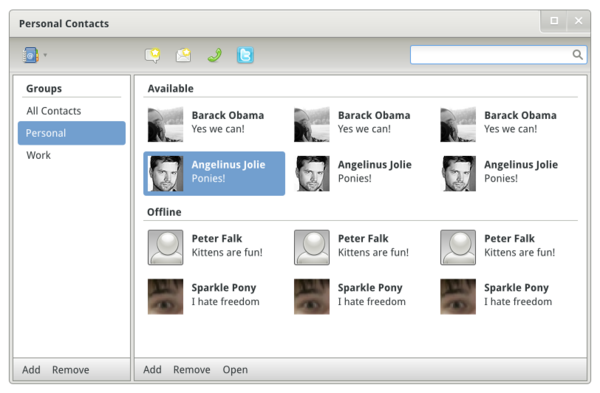Open the Twitter bird icon
Screen dimensions: 600x393
click(x=245, y=55)
